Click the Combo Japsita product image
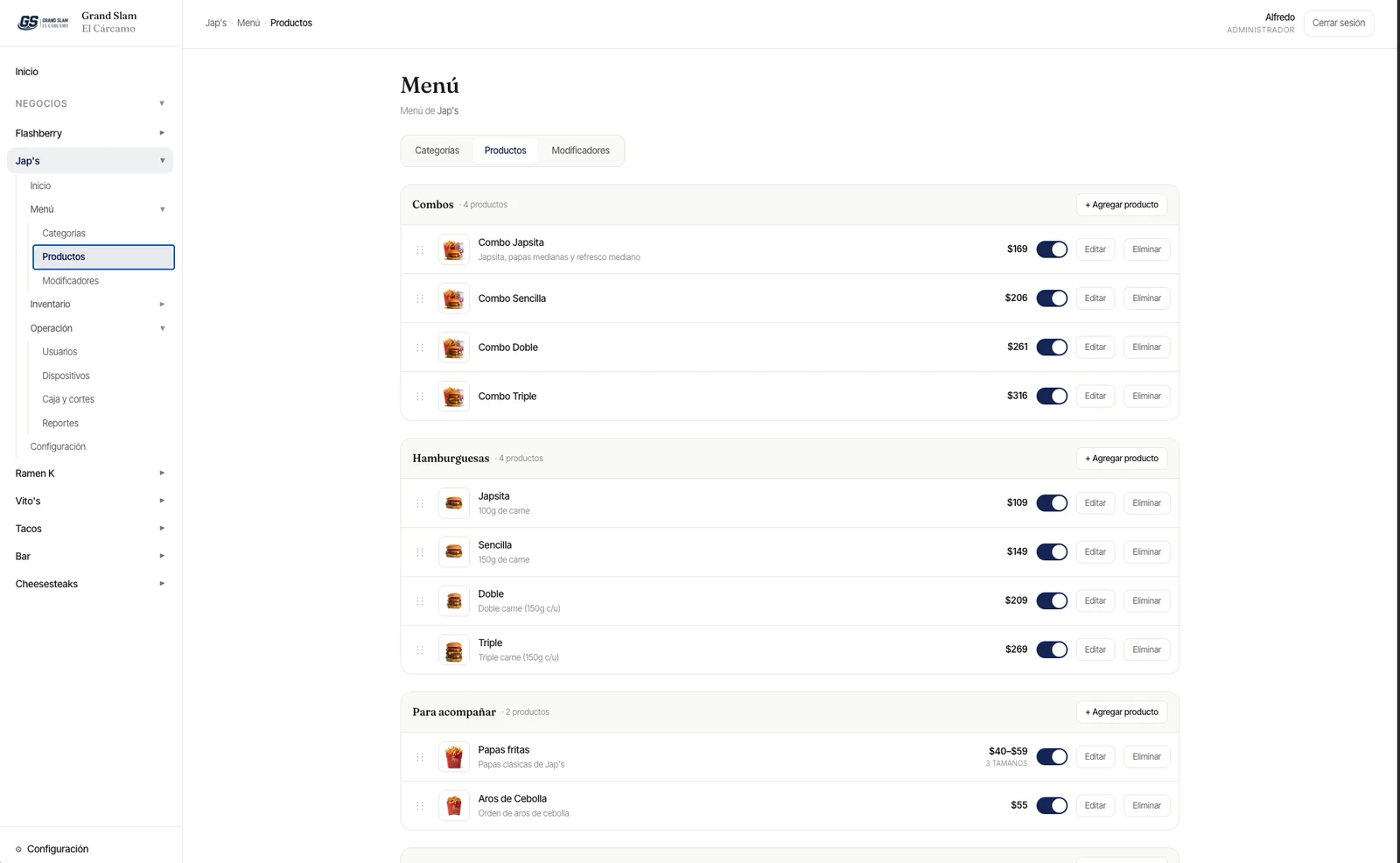The height and width of the screenshot is (863, 1400). click(453, 249)
